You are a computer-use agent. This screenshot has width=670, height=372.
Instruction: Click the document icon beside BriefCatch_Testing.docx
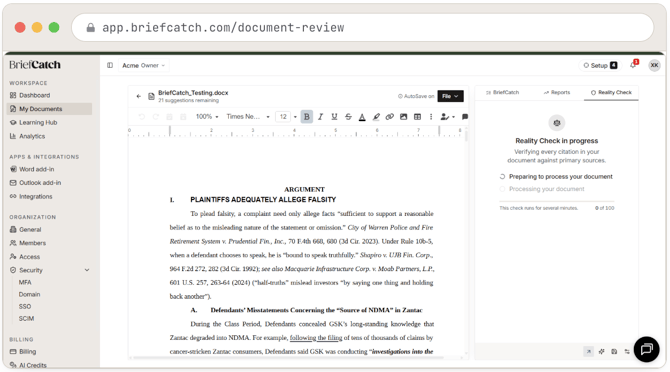click(x=151, y=96)
